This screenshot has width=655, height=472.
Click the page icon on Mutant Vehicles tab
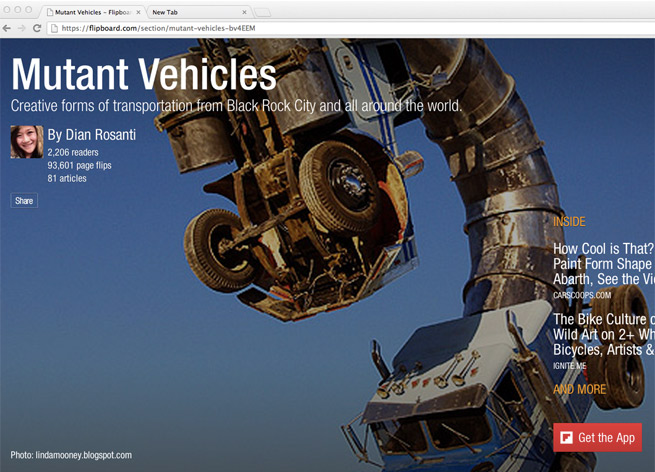[50, 12]
